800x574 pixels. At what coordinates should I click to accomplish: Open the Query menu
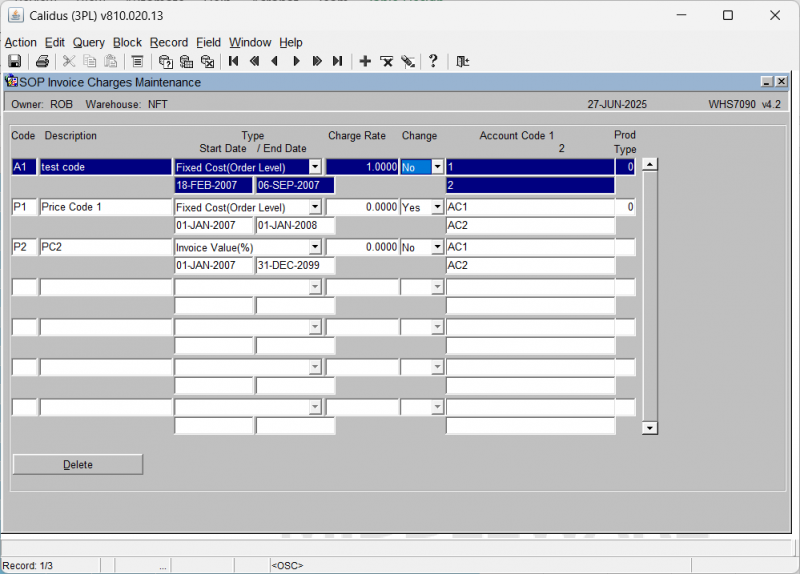pyautogui.click(x=89, y=42)
